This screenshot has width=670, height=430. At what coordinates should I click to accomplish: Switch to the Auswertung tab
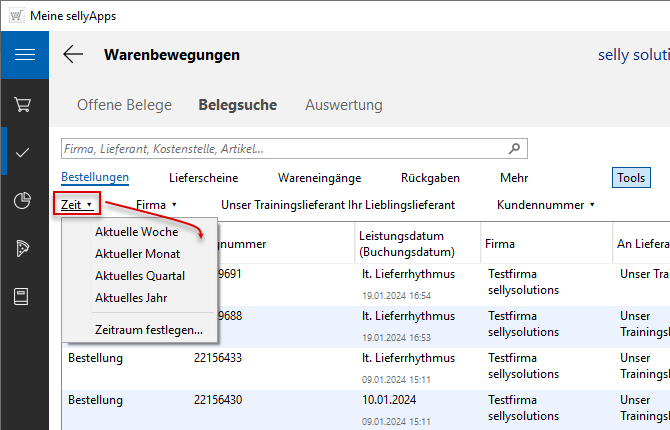[343, 105]
